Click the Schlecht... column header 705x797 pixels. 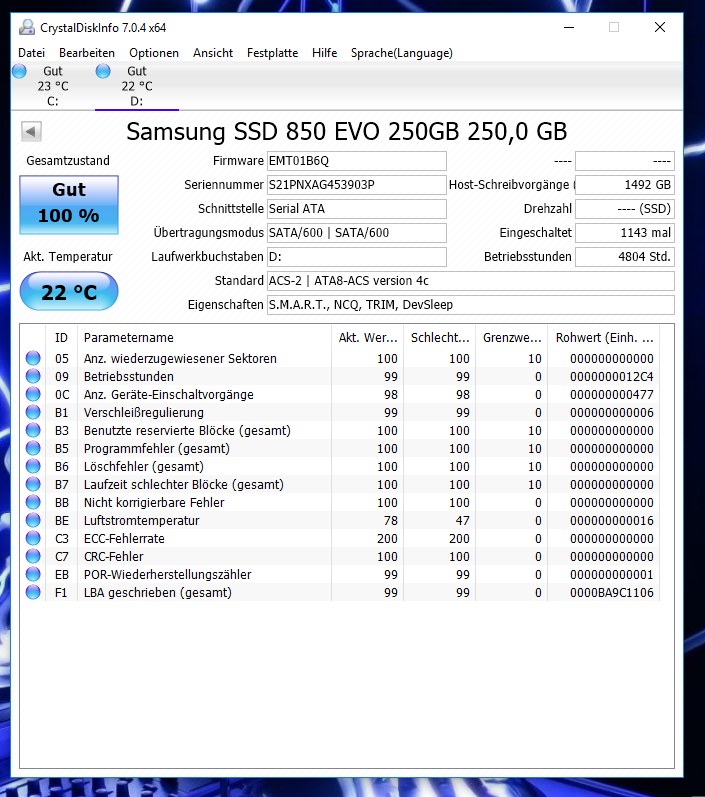[x=440, y=338]
